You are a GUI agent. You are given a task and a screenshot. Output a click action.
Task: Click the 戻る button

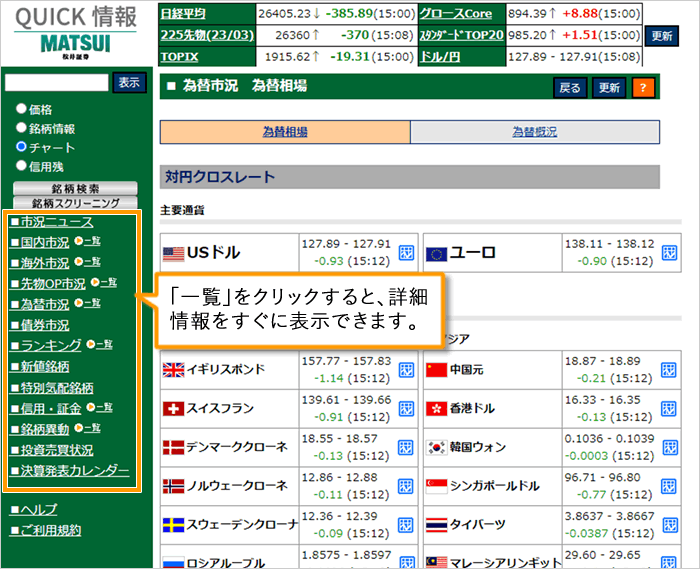point(570,87)
